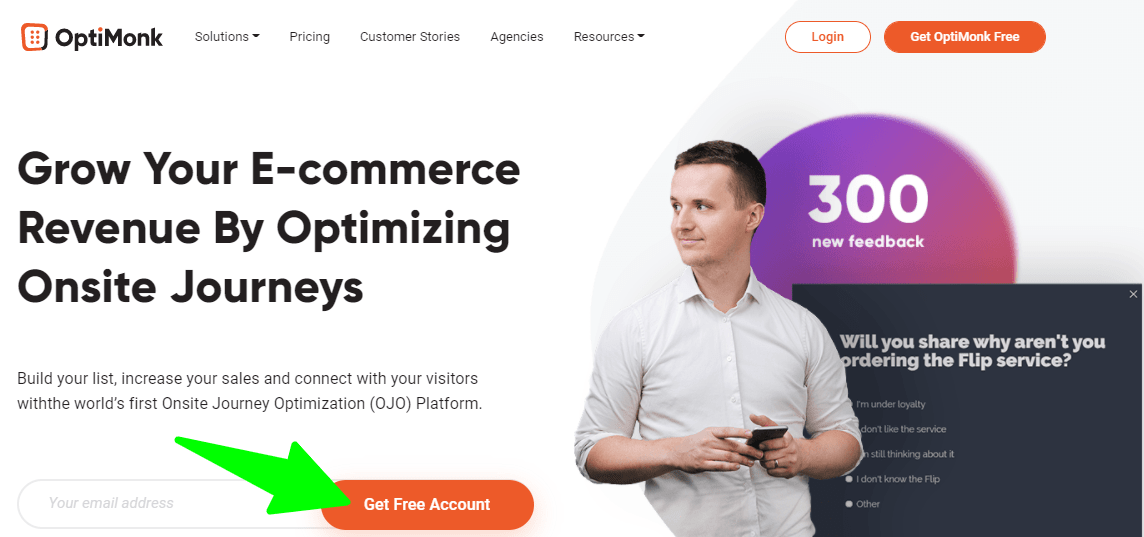Go to Customer Stories
Image resolution: width=1144 pixels, height=537 pixels.
(x=410, y=36)
